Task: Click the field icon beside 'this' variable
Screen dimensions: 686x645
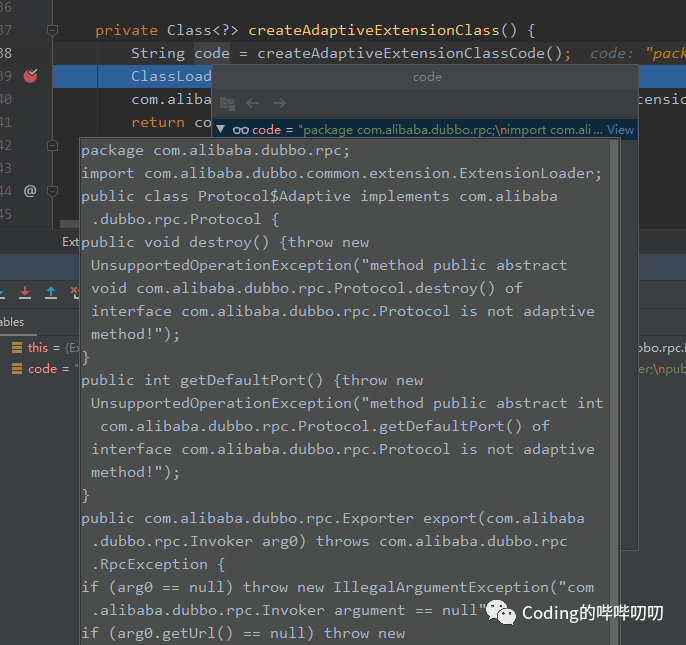Action: [x=17, y=347]
